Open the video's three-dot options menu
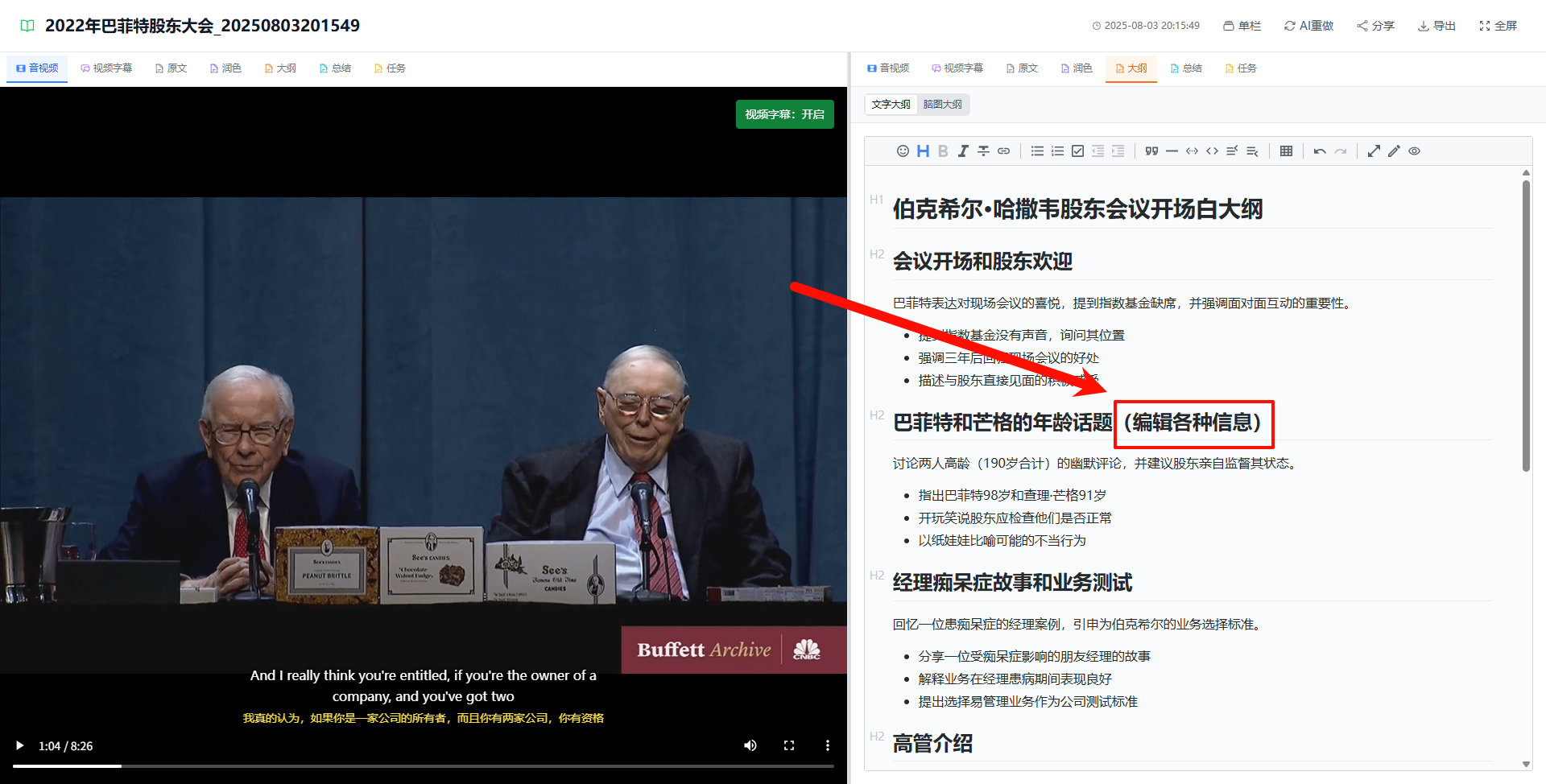Viewport: 1546px width, 784px height. [x=827, y=745]
